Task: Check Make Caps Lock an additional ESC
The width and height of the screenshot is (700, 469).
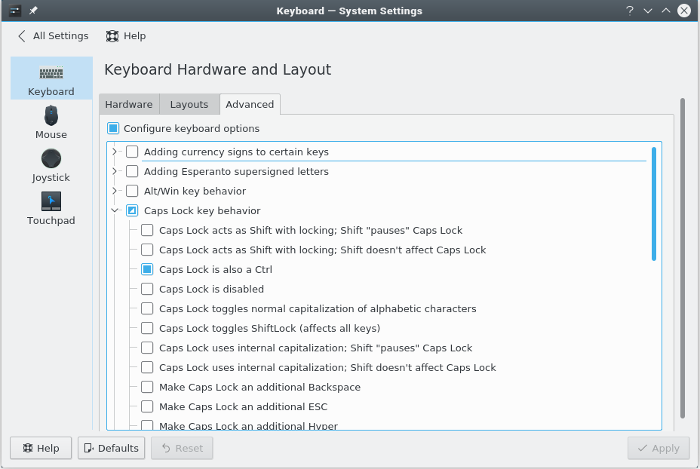Action: pos(147,407)
